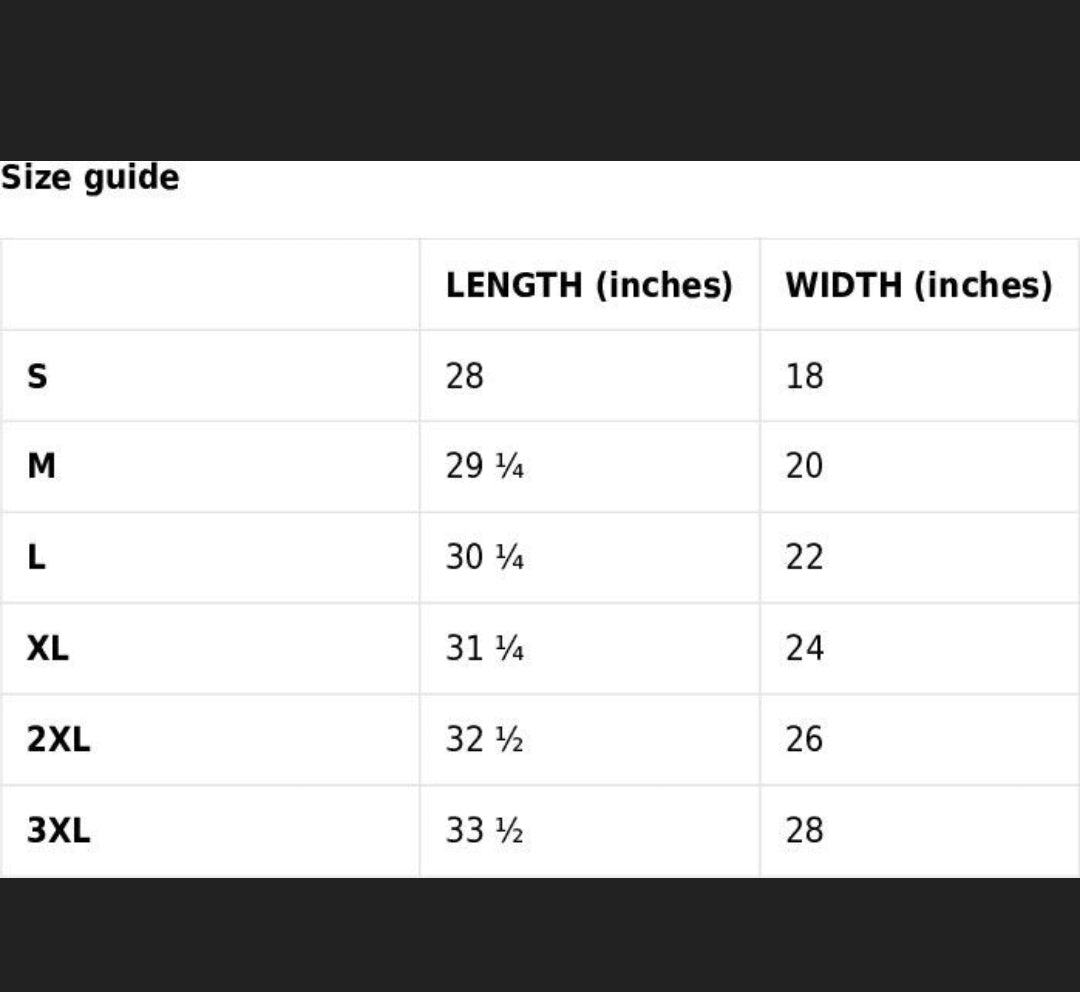
Task: Choose the XL size row label
Action: pos(48,648)
